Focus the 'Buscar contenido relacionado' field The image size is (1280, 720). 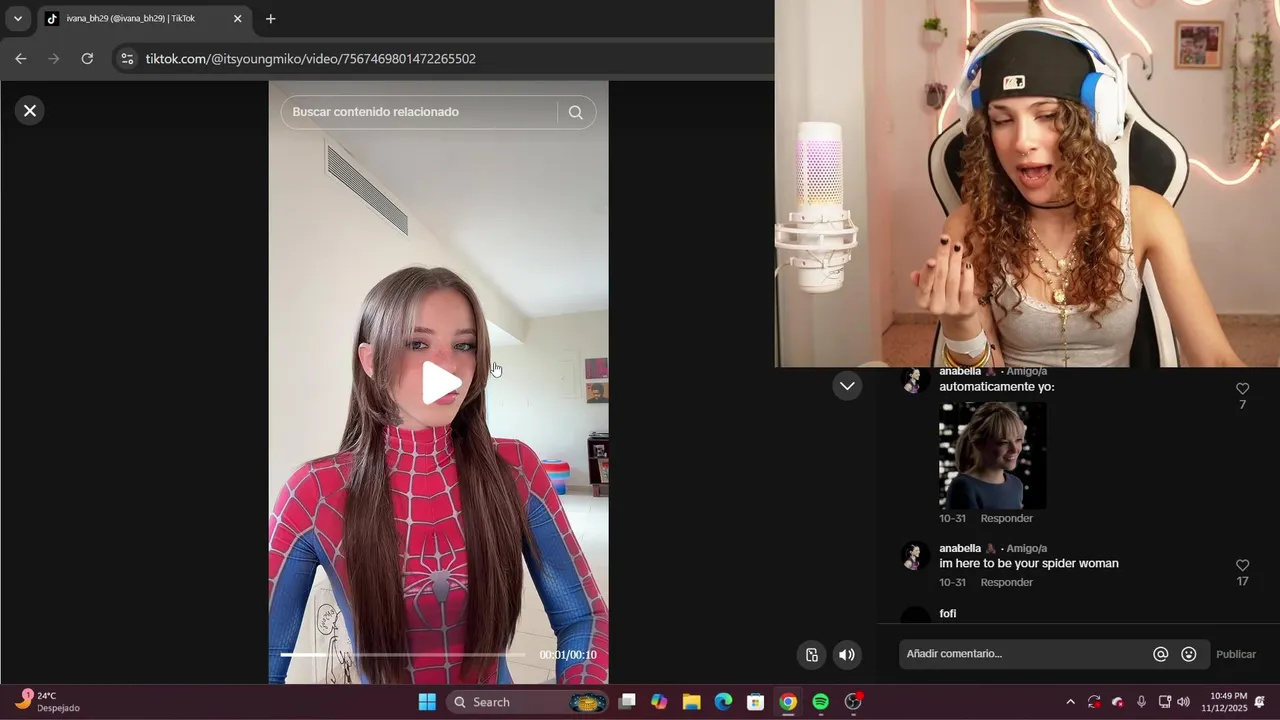coord(420,112)
